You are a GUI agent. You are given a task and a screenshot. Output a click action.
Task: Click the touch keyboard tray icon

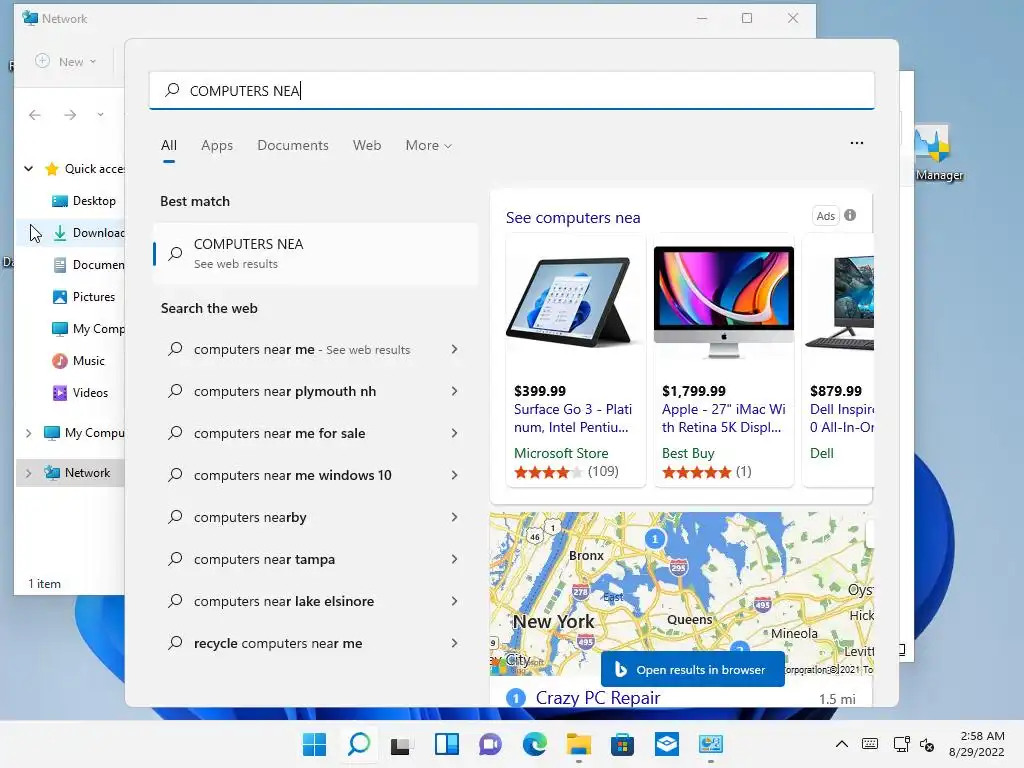pyautogui.click(x=870, y=744)
